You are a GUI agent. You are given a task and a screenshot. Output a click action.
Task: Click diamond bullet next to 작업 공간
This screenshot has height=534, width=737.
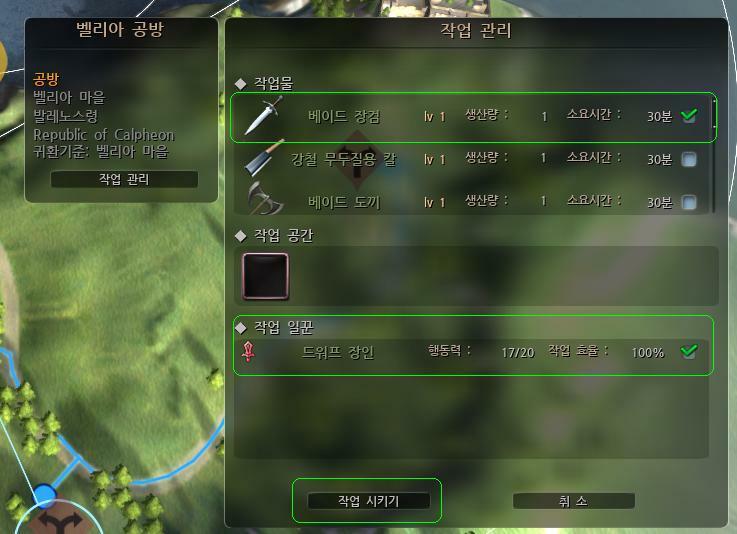(241, 236)
